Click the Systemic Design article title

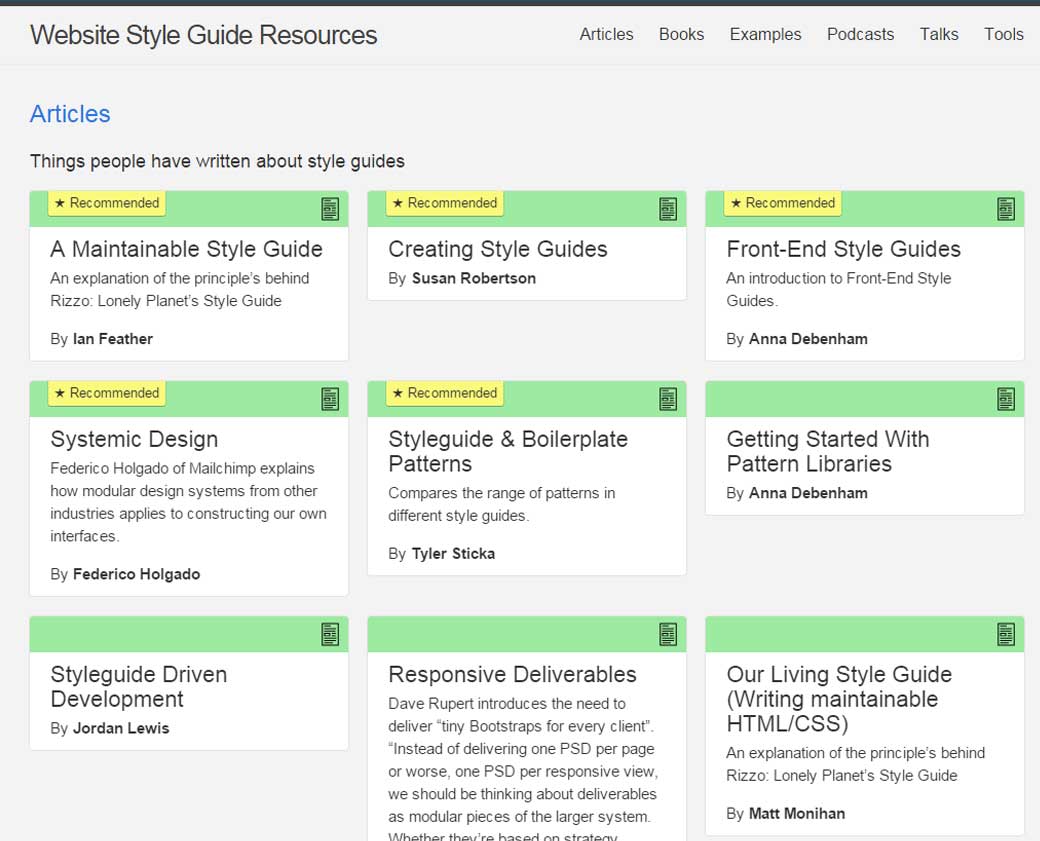click(134, 439)
